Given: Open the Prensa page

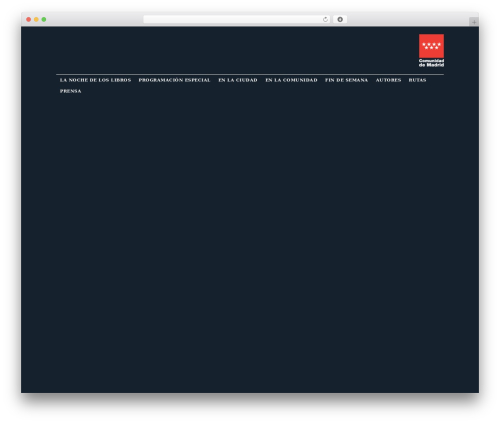Looking at the screenshot, I should pyautogui.click(x=70, y=91).
